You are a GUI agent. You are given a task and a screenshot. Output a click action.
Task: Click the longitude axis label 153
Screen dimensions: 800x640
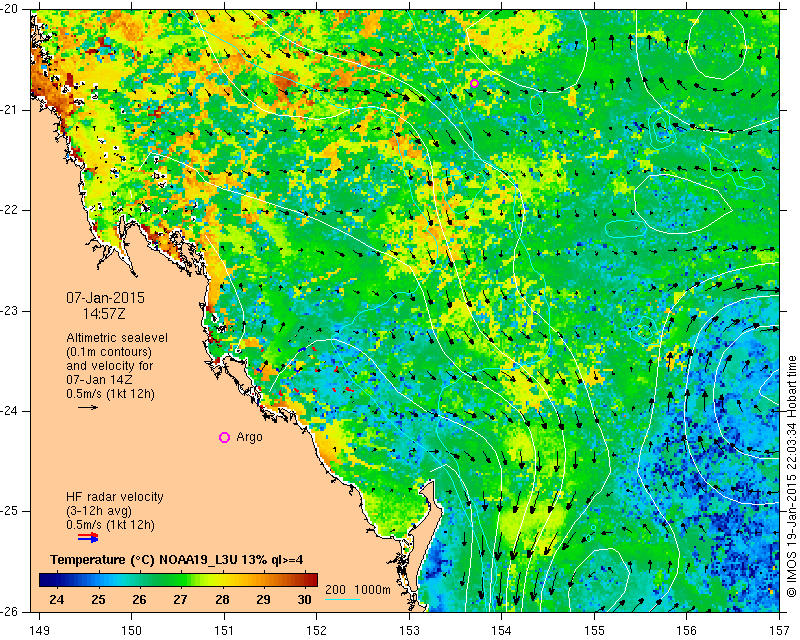[x=410, y=630]
